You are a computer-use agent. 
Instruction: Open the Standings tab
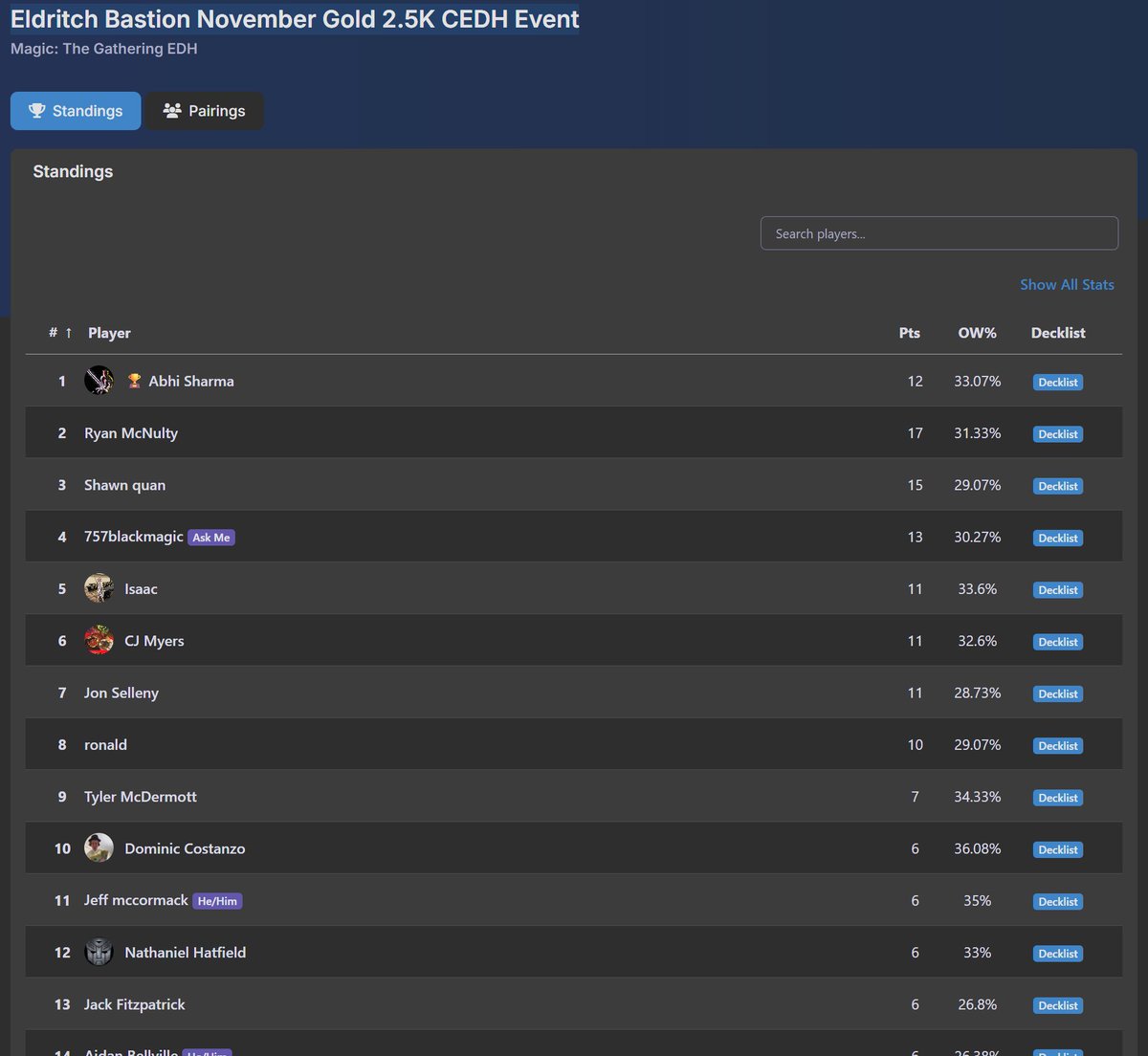(76, 111)
